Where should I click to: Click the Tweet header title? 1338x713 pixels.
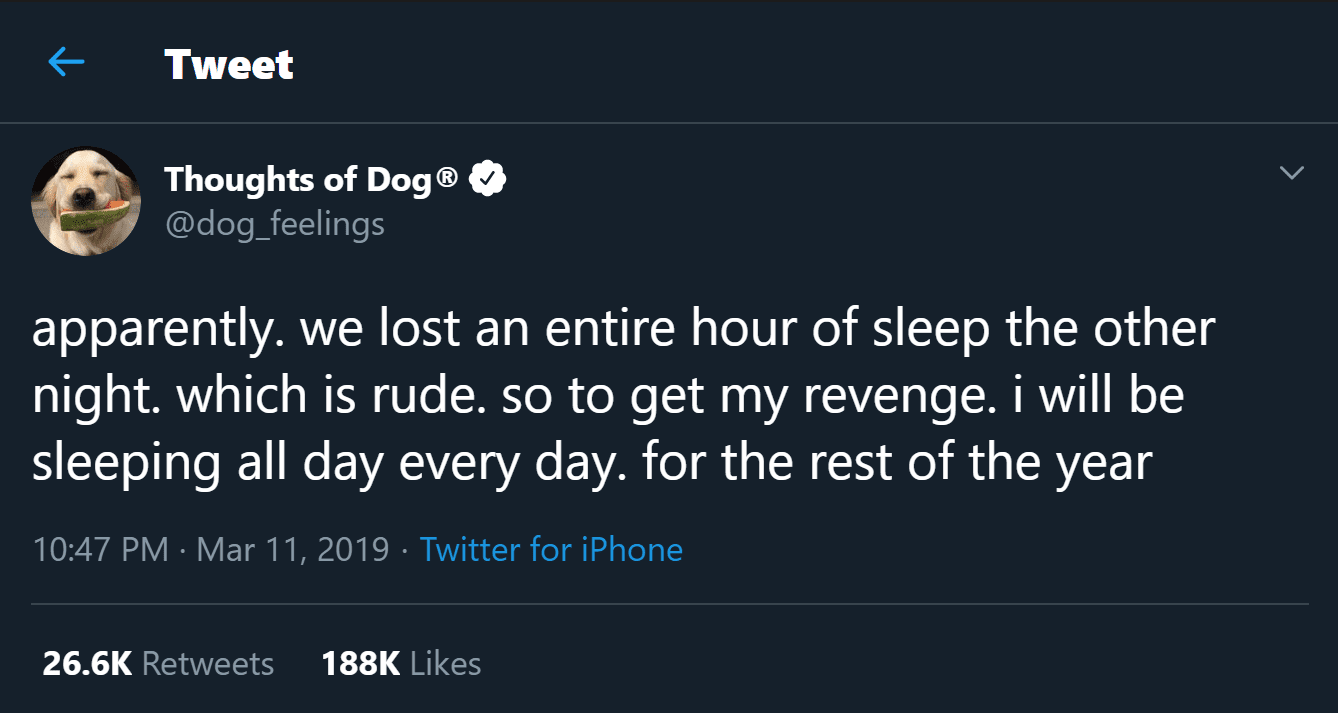coord(229,65)
